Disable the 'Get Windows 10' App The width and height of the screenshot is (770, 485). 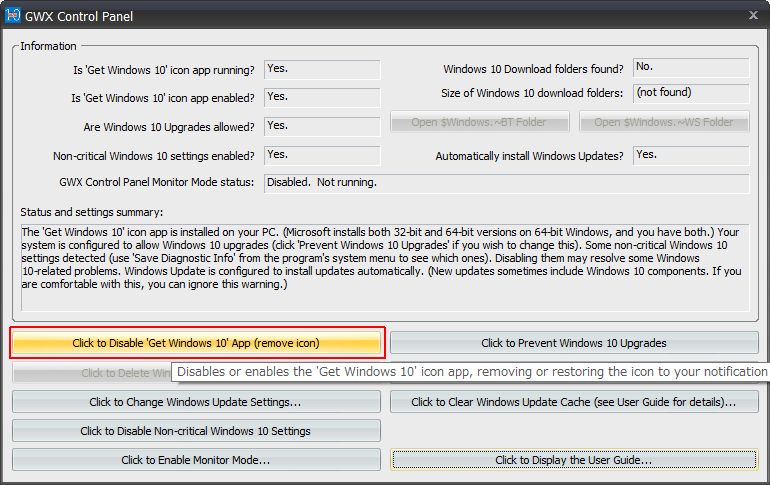[196, 343]
